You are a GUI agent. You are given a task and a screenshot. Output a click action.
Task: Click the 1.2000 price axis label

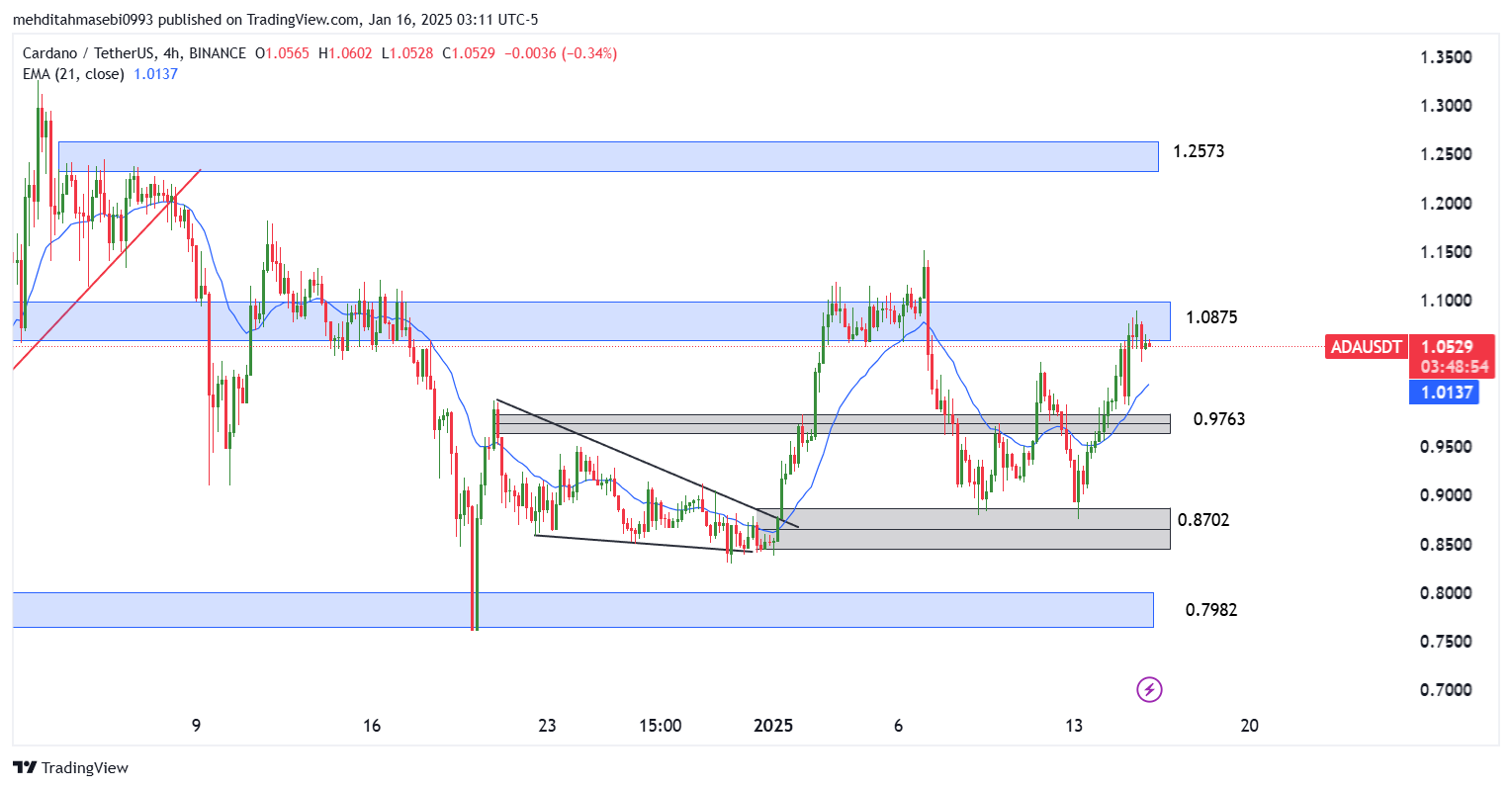(x=1446, y=204)
